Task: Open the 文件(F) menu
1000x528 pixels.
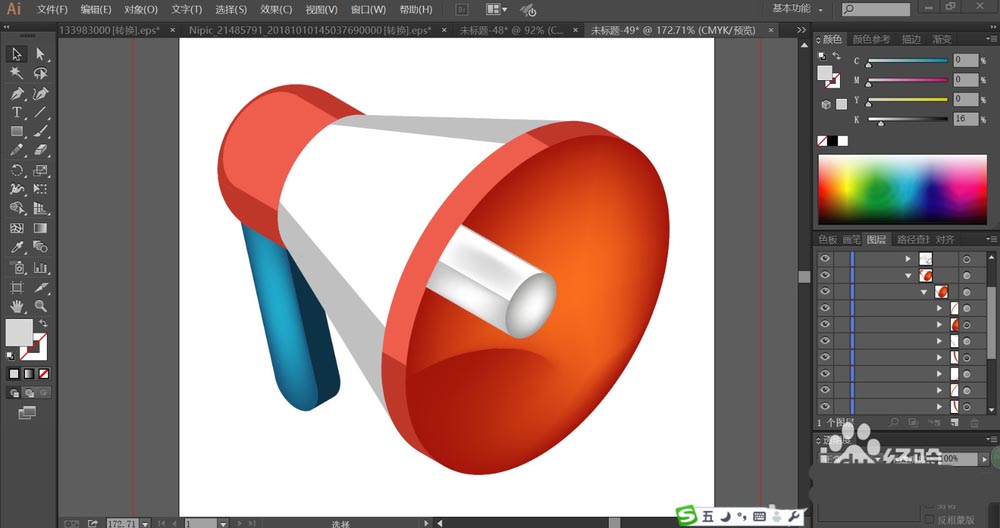Action: coord(52,10)
